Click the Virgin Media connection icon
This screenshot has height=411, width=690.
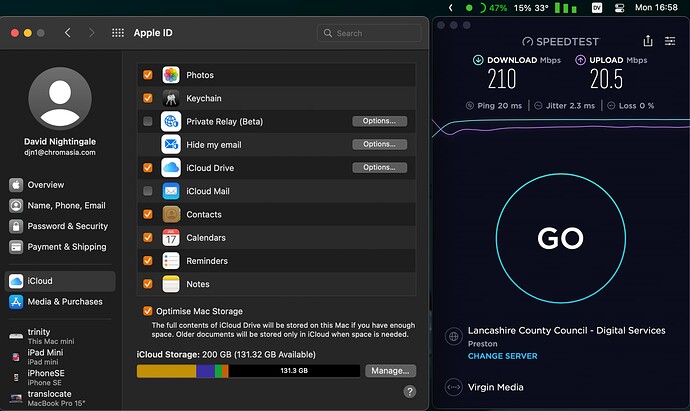click(x=454, y=387)
